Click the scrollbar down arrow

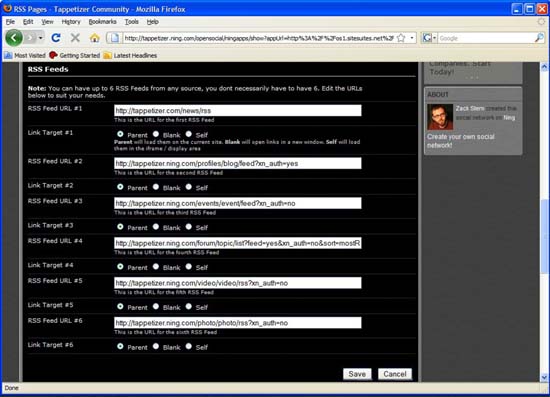tap(544, 378)
